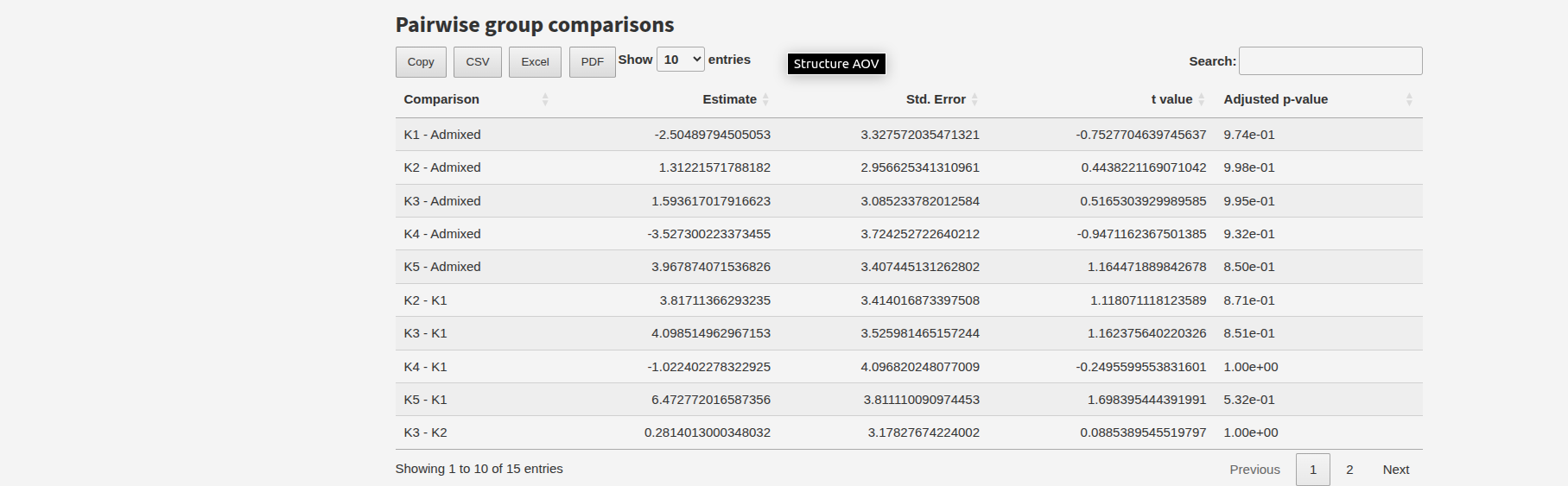Click the Structure AOV label

pos(836,64)
